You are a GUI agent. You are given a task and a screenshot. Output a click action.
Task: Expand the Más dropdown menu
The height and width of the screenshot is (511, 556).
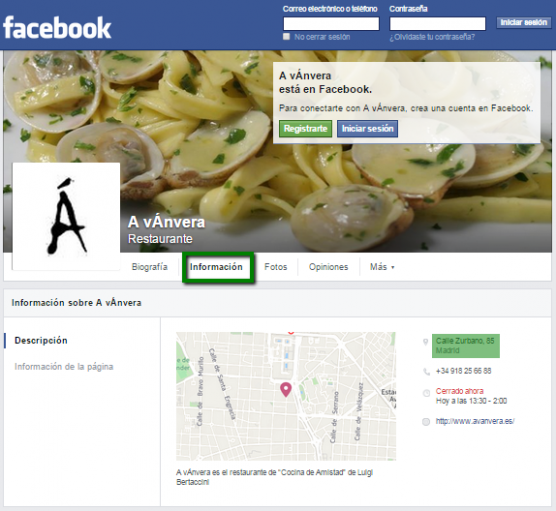382,267
